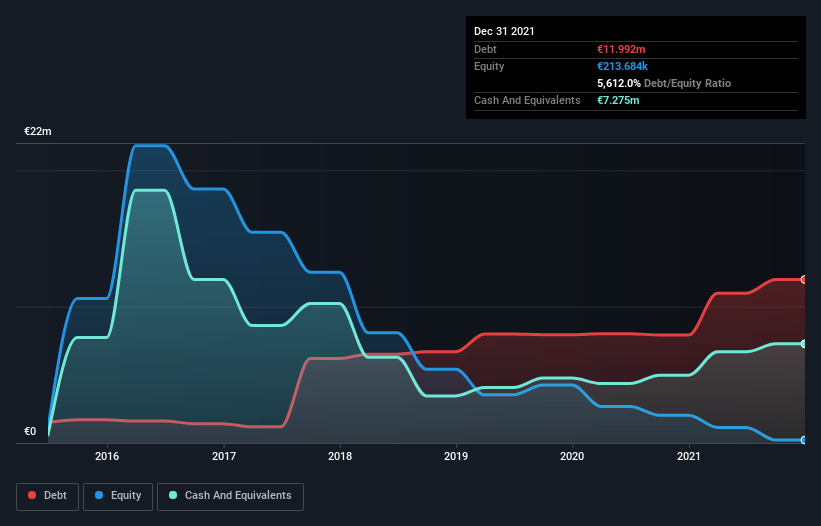Toggle the Equity series legend button
Screen dimensions: 821x526
click(x=118, y=496)
